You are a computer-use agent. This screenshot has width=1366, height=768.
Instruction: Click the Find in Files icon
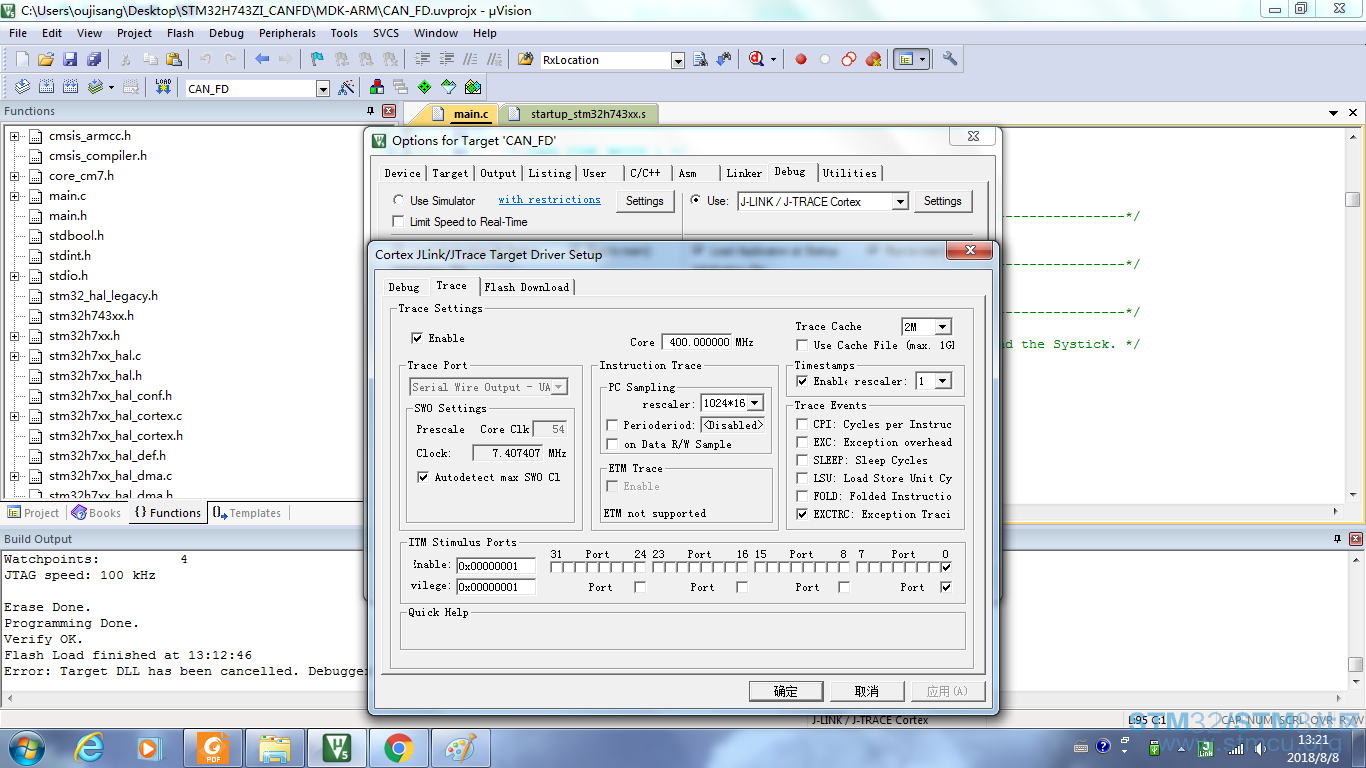click(526, 60)
